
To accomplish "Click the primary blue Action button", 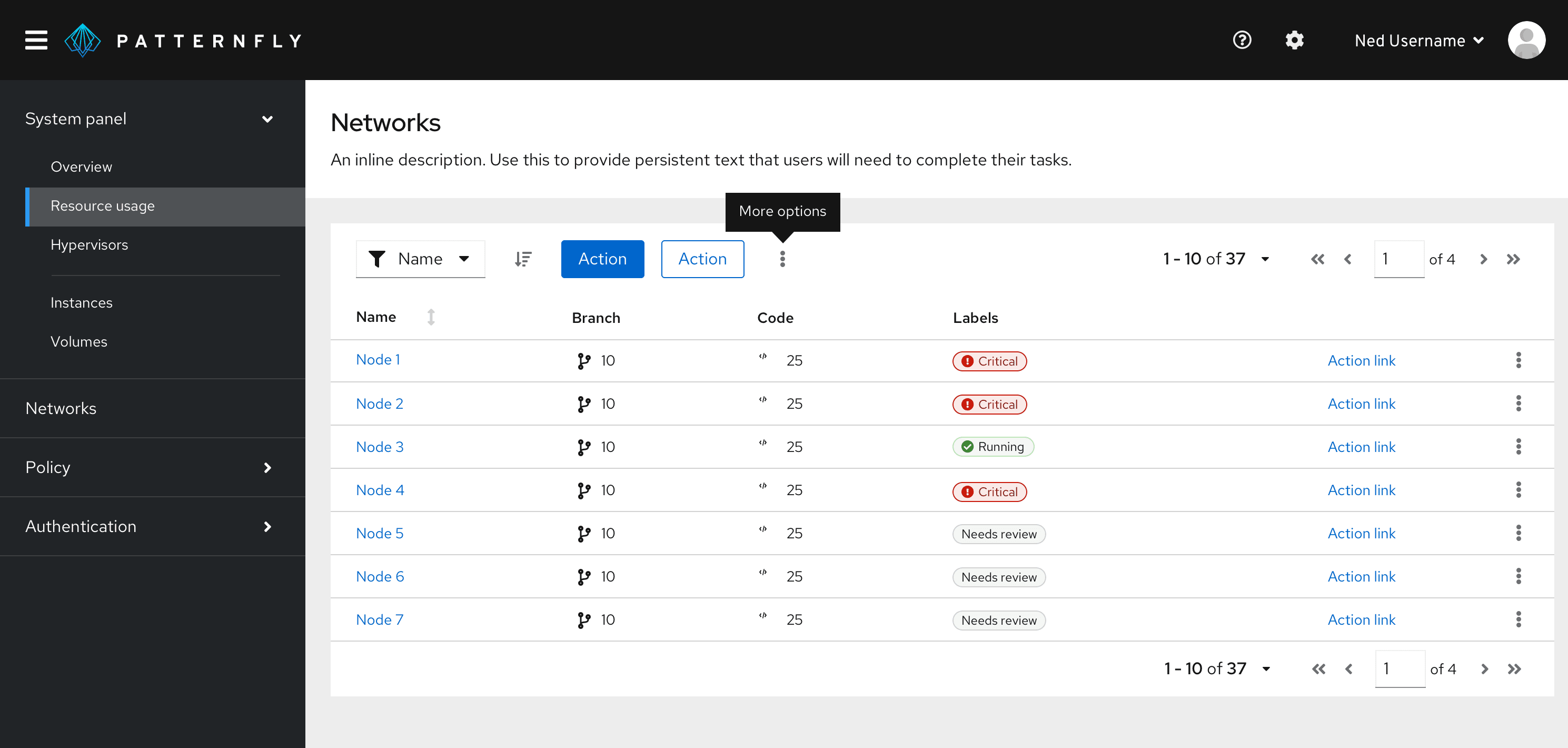I will pyautogui.click(x=600, y=259).
